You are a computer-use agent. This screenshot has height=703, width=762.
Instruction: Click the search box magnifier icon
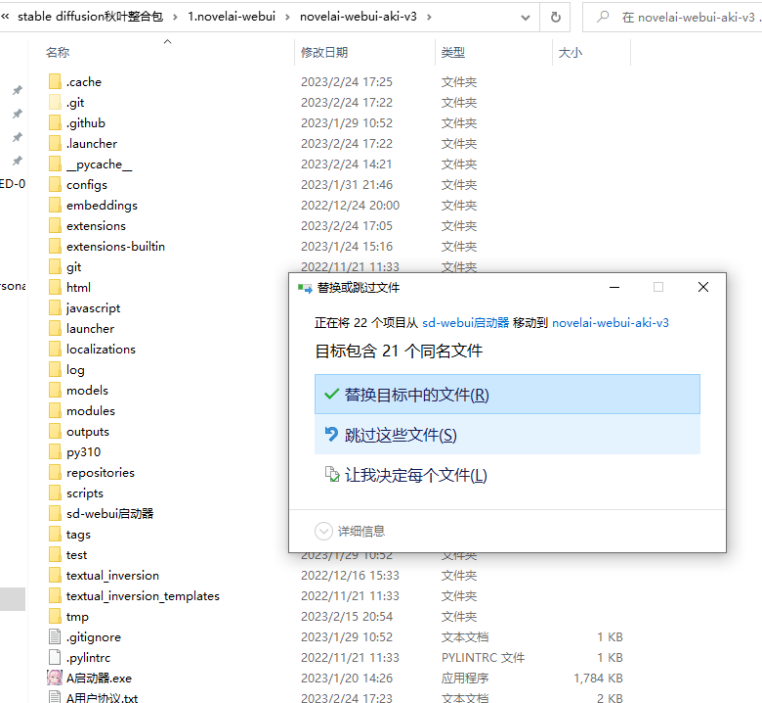(x=603, y=17)
